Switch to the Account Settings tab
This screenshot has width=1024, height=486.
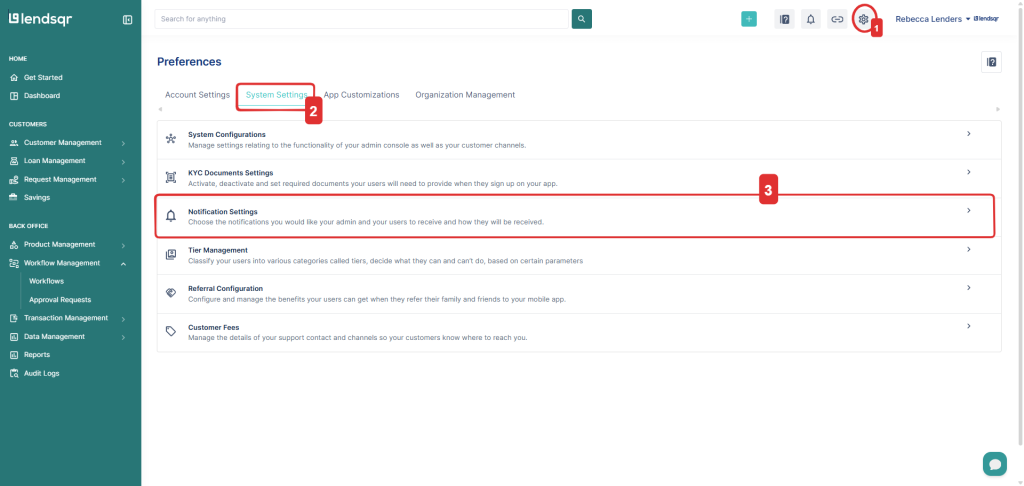pos(197,95)
